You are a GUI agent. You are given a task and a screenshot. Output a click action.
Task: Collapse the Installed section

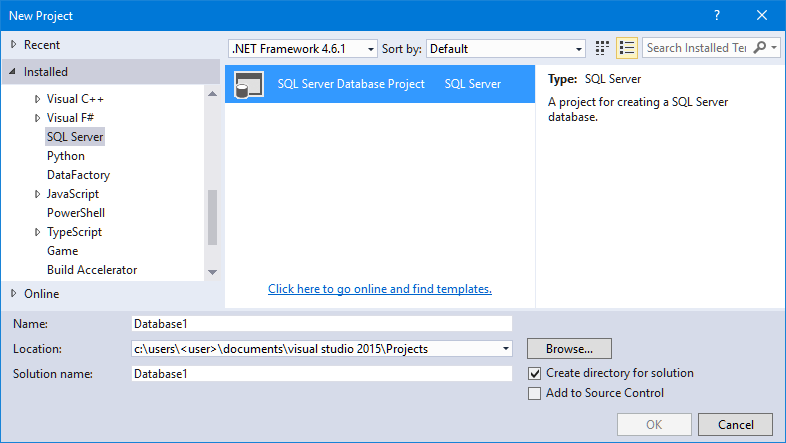tap(13, 72)
